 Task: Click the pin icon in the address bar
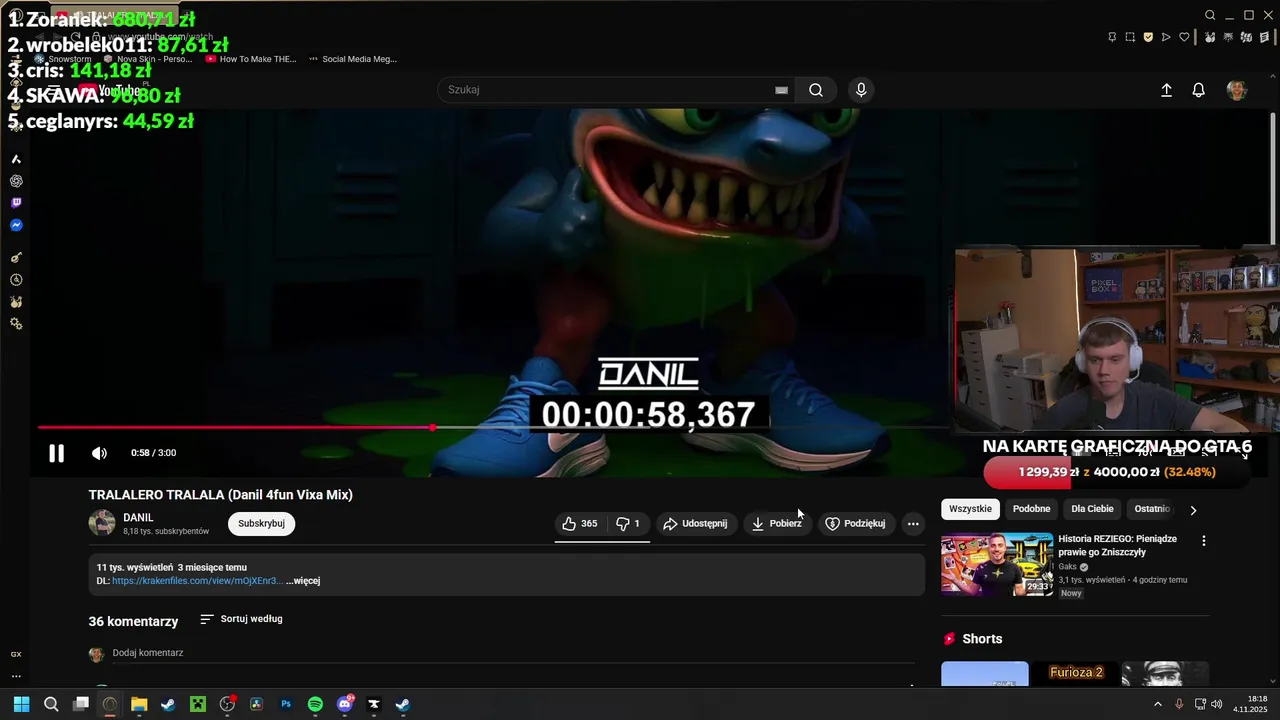(x=1112, y=37)
